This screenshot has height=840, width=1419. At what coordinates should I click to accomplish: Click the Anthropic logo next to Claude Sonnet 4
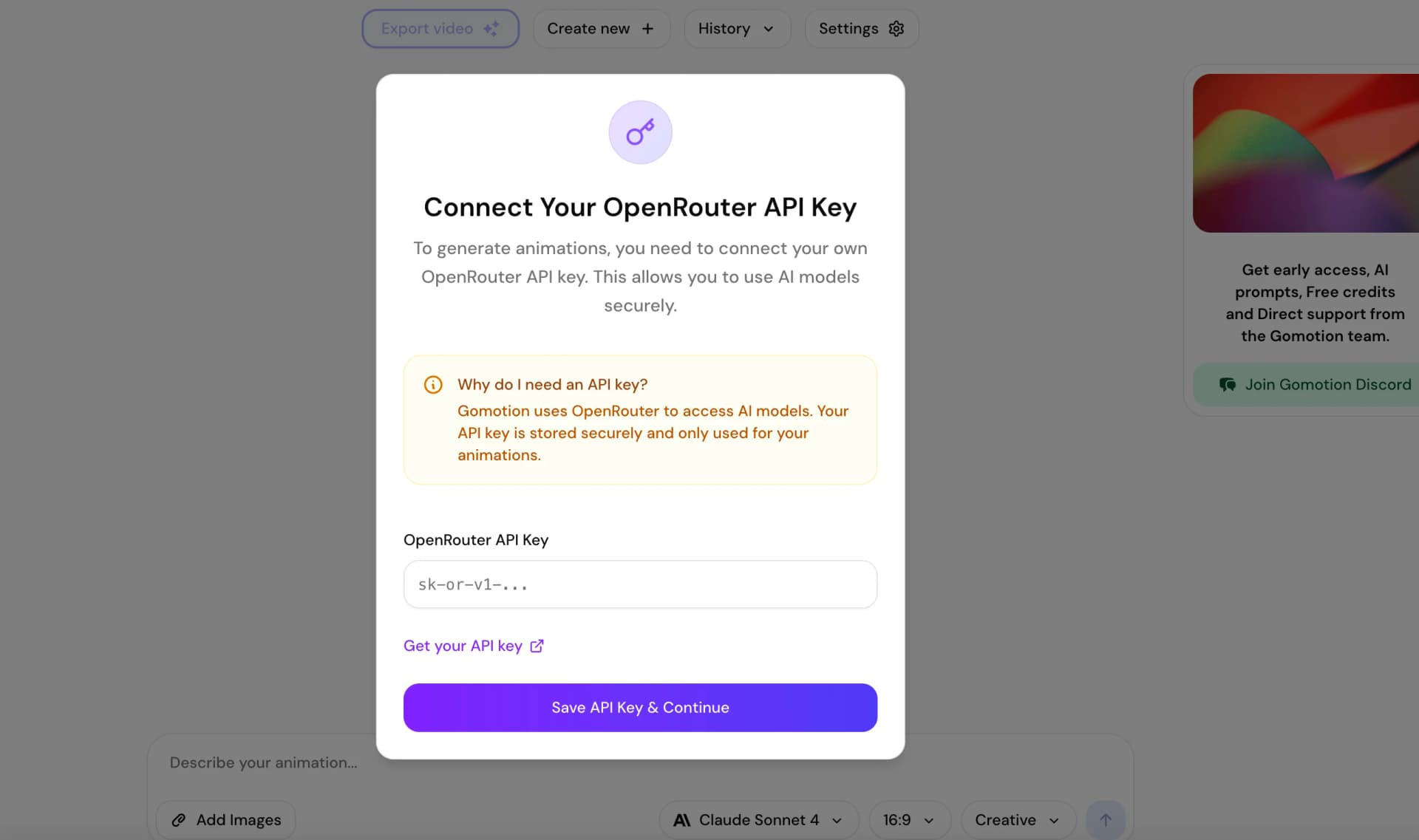click(681, 819)
